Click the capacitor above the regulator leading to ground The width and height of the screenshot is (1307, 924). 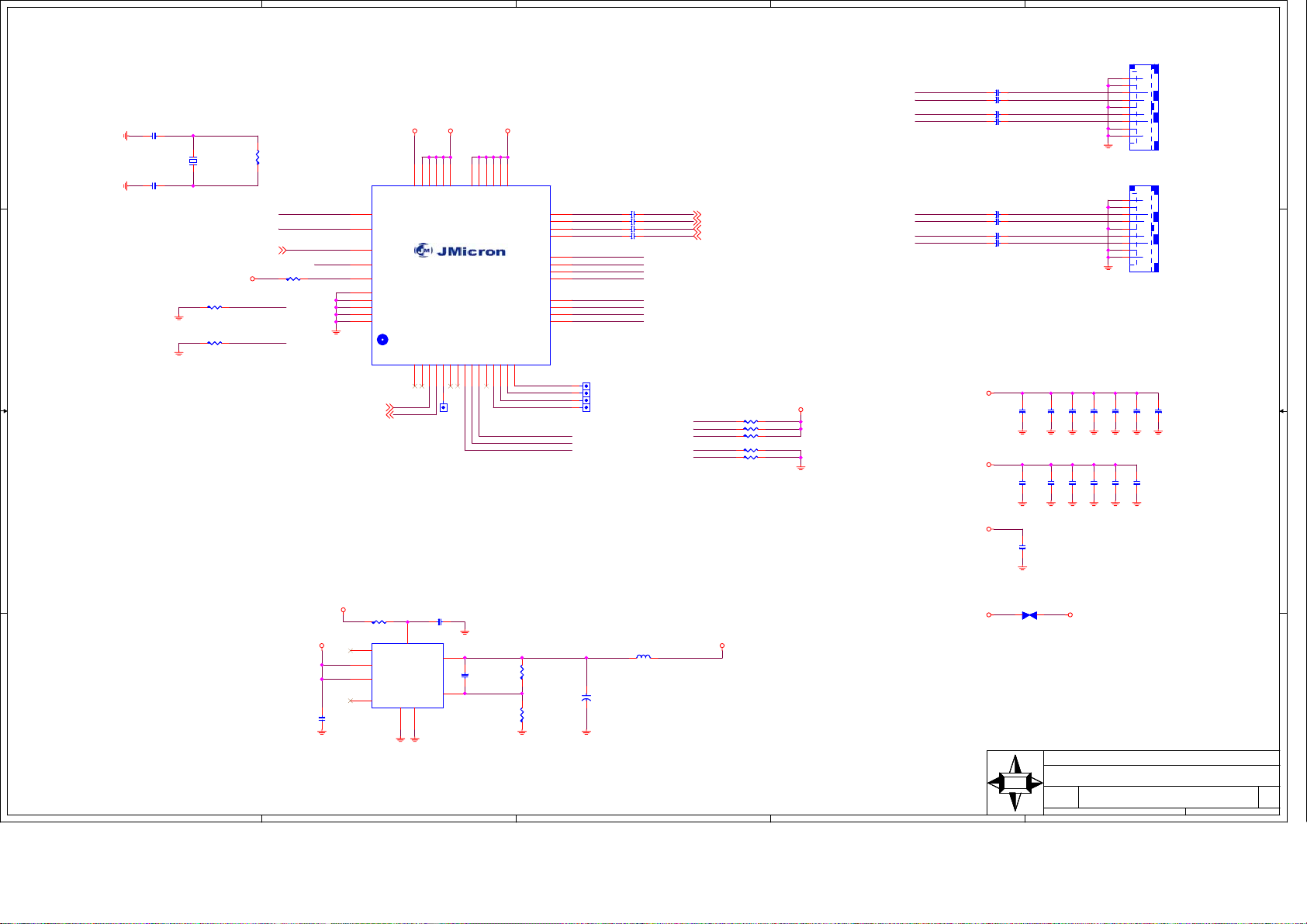(x=440, y=621)
